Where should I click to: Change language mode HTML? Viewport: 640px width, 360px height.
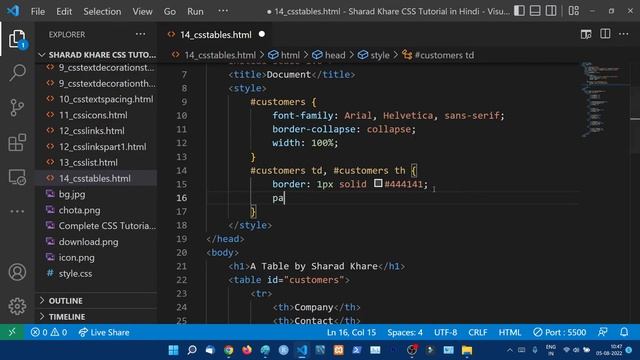tap(510, 332)
